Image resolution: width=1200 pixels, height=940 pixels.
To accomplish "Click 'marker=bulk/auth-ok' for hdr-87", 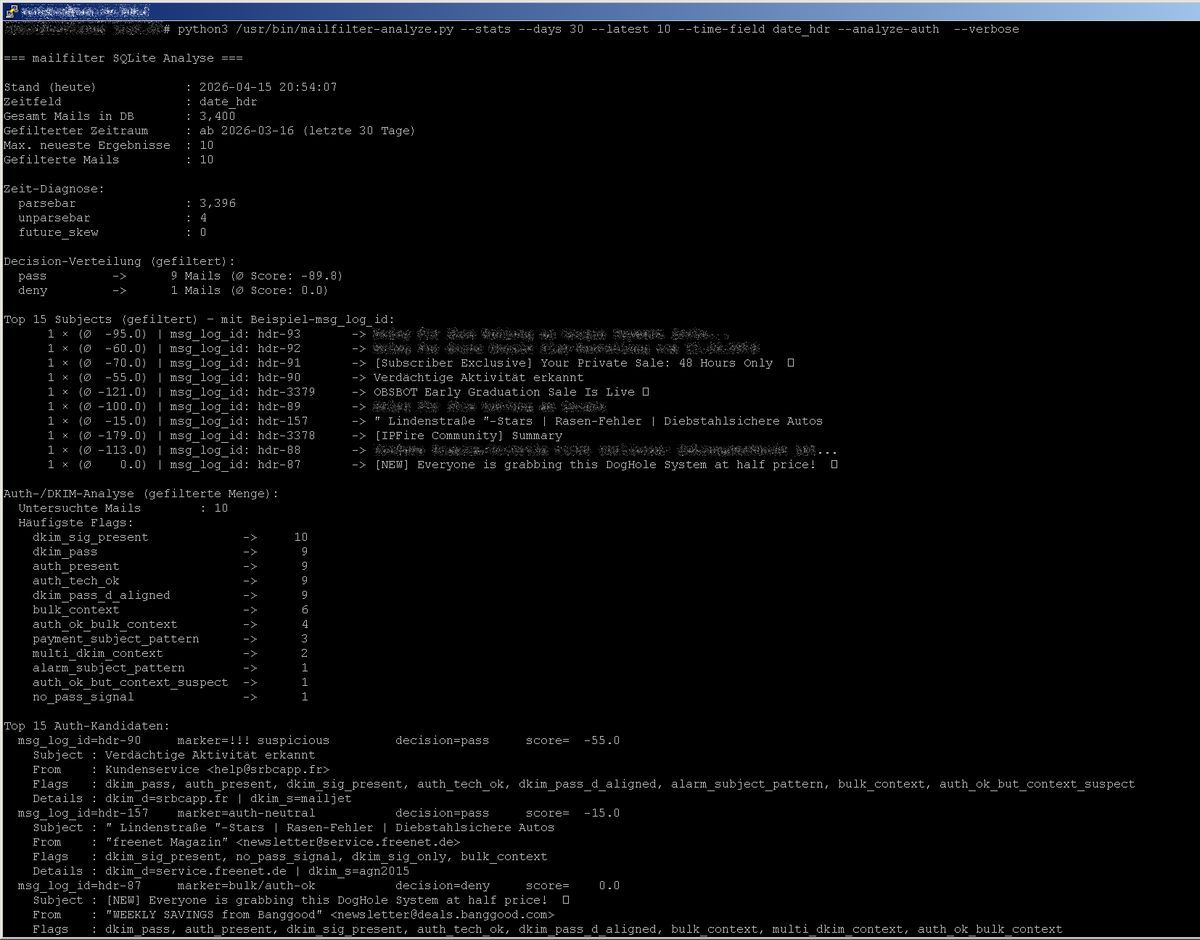I will click(246, 886).
